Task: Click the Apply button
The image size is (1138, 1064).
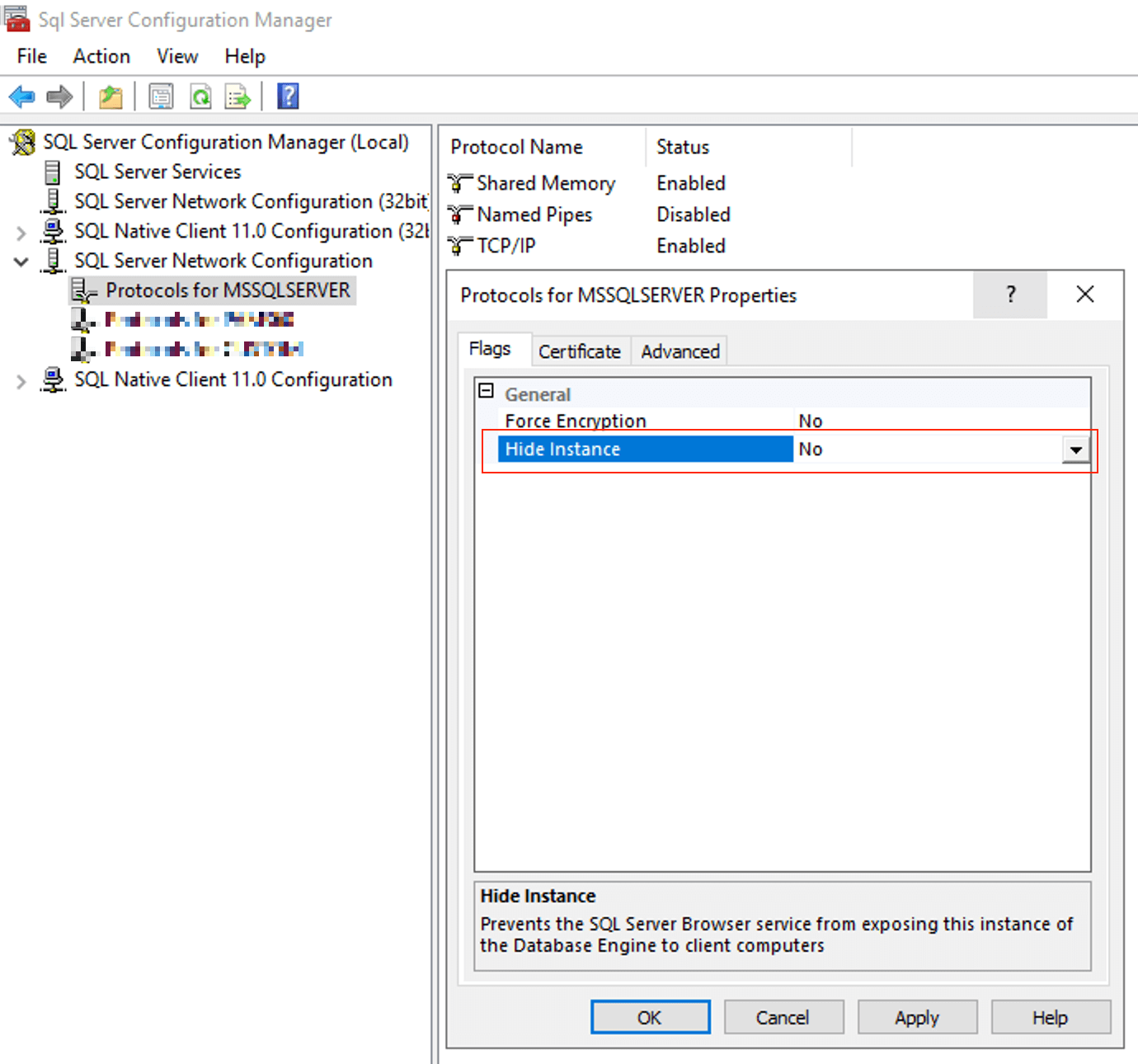Action: pos(917,1017)
